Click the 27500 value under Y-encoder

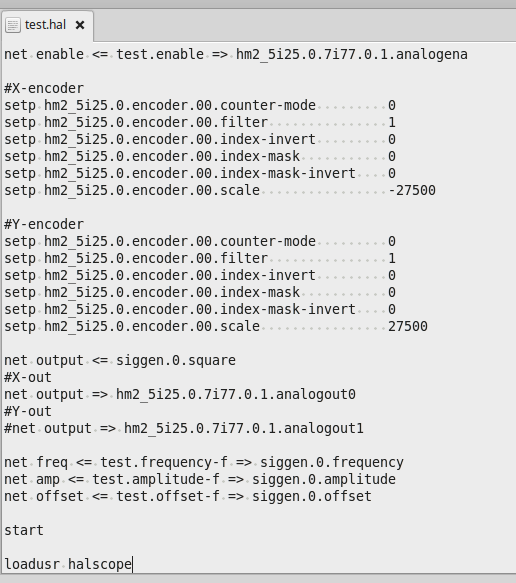click(x=408, y=326)
